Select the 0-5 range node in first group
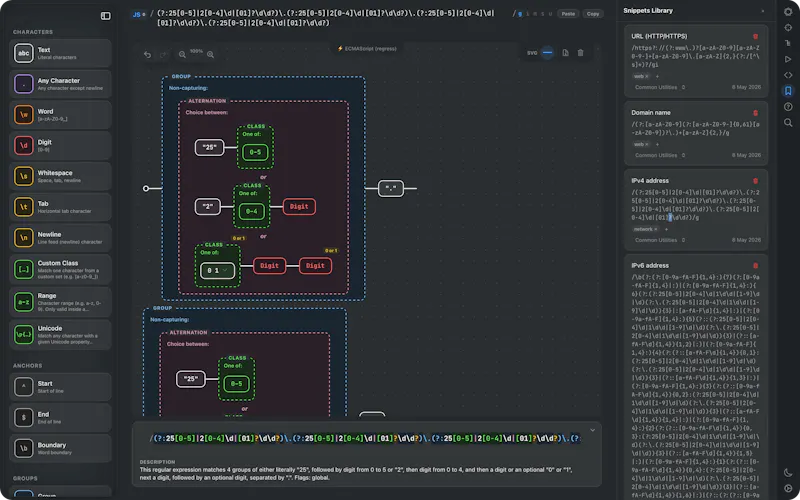Image resolution: width=800 pixels, height=500 pixels. (255, 152)
